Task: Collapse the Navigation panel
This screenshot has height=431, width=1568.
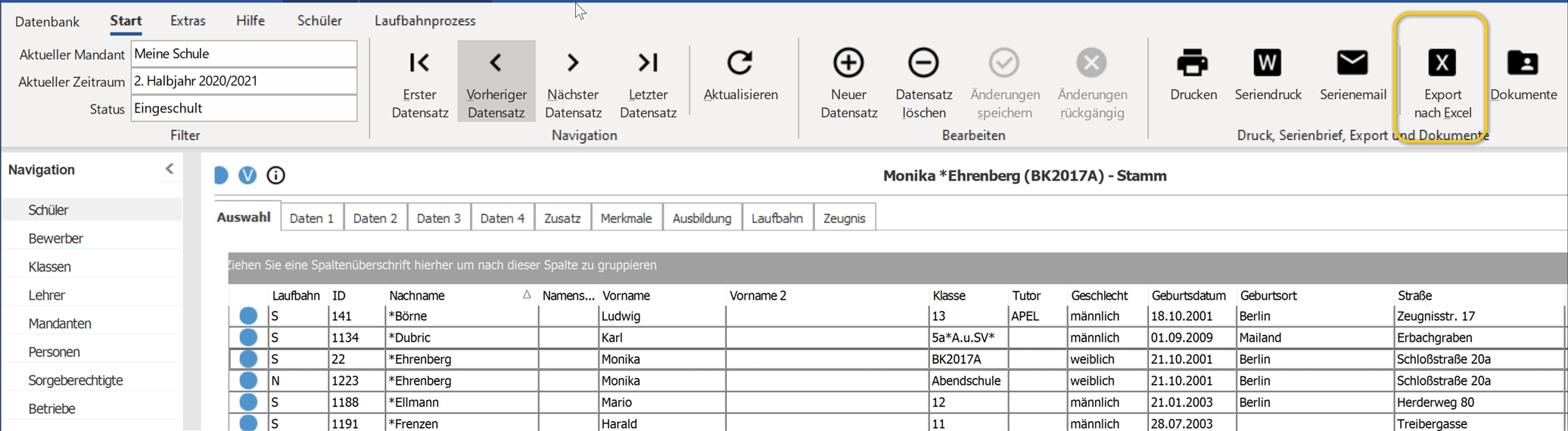Action: pos(170,169)
